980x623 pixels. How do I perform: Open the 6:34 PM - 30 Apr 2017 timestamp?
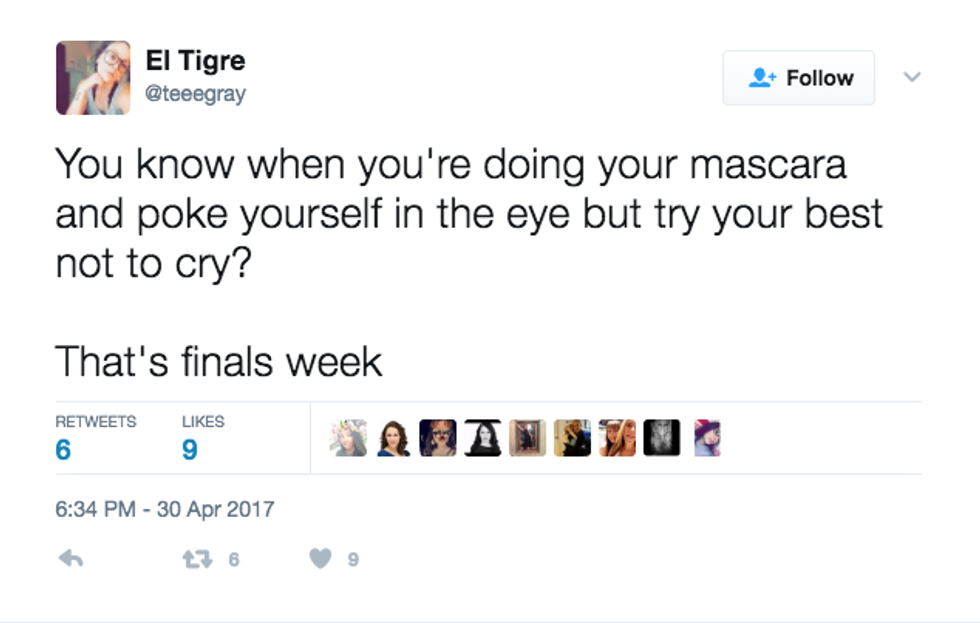[x=164, y=509]
